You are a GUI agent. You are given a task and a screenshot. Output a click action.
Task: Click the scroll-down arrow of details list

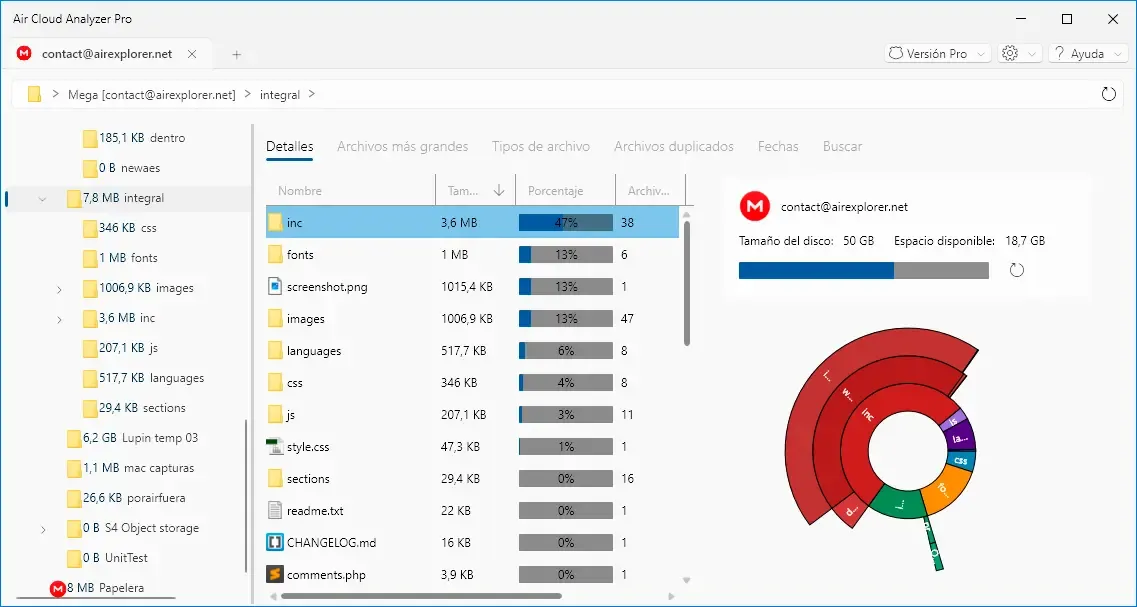pyautogui.click(x=686, y=580)
